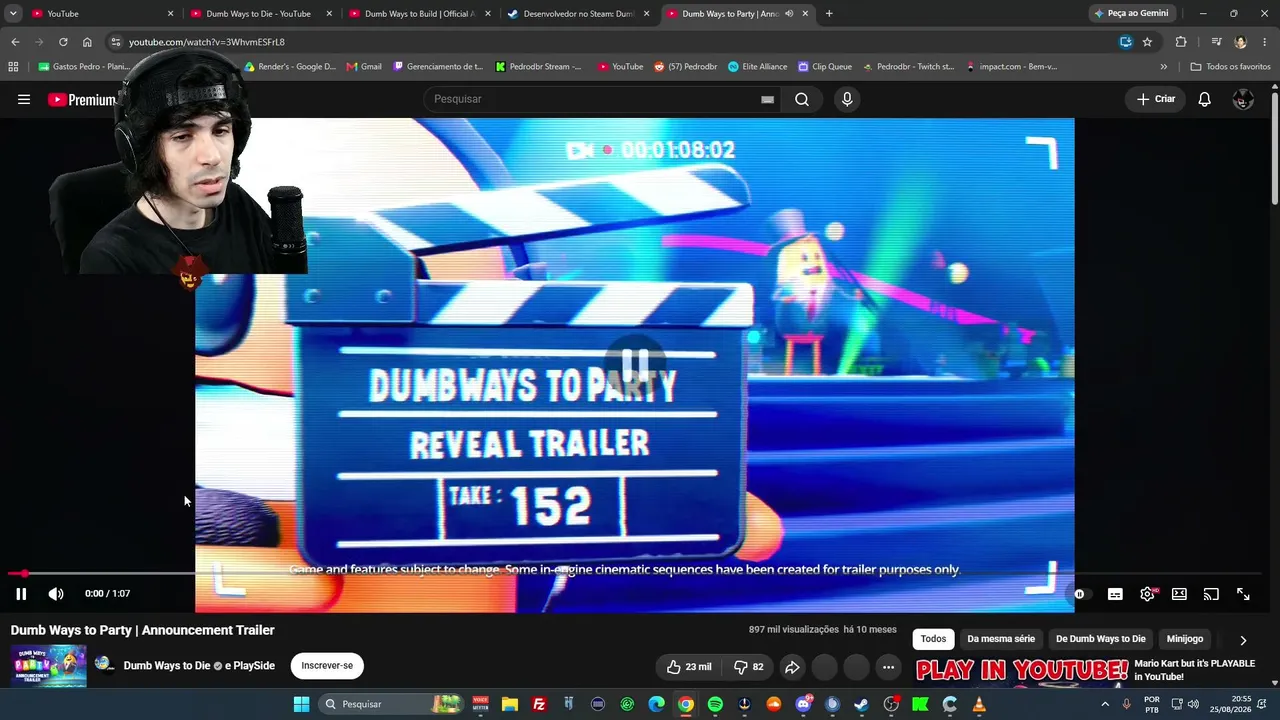
Task: Cast the video to another device
Action: click(x=1211, y=594)
